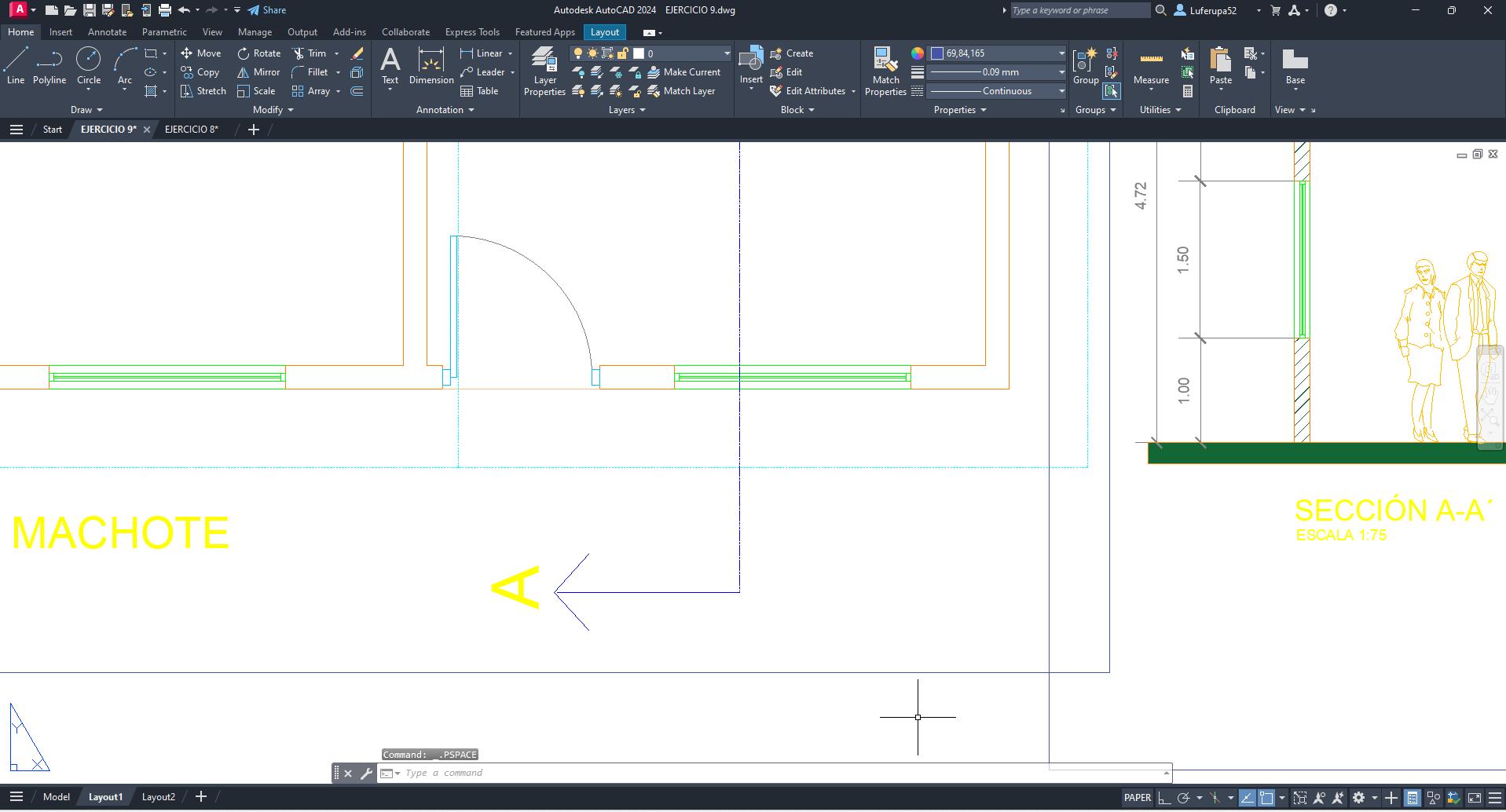
Task: Switch to the Layout2 tab
Action: click(x=159, y=797)
